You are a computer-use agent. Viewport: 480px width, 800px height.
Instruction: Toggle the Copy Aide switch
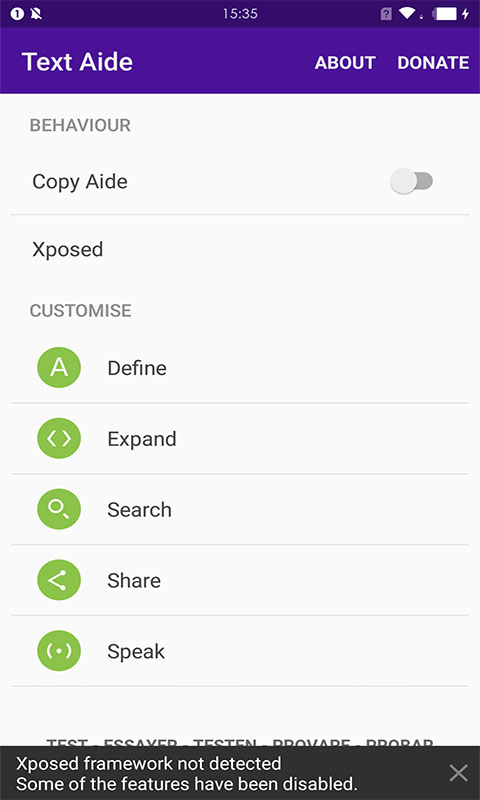pos(411,181)
